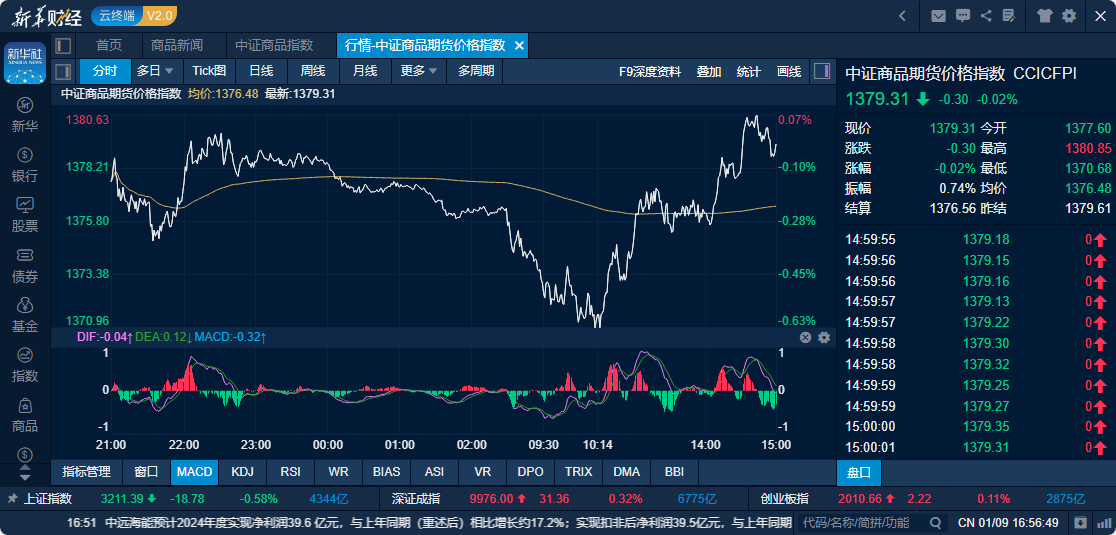This screenshot has height=535, width=1116.
Task: Click the 指标管理 button
Action: [86, 471]
